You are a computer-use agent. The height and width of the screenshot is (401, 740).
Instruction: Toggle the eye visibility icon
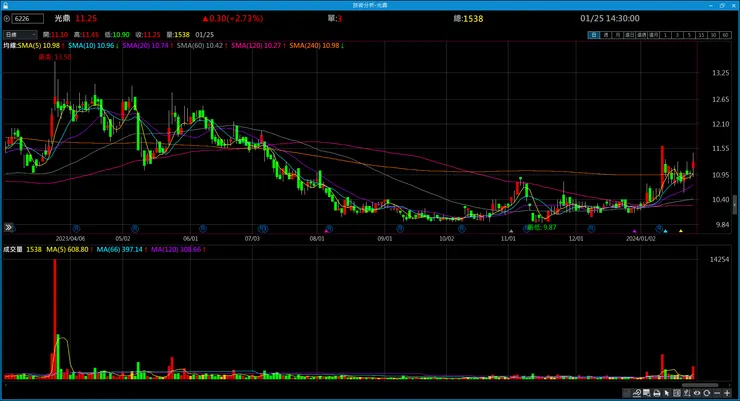[x=697, y=393]
